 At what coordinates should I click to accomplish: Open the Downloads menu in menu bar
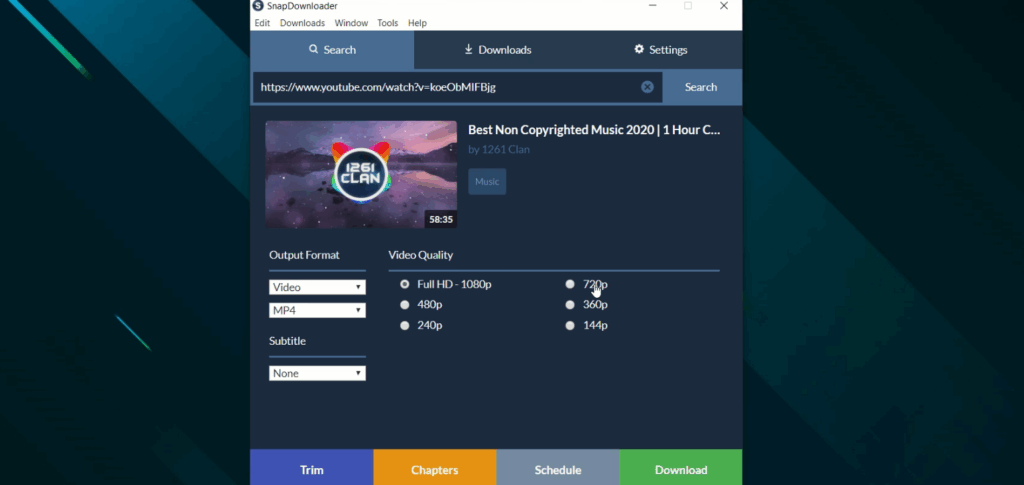(x=302, y=23)
